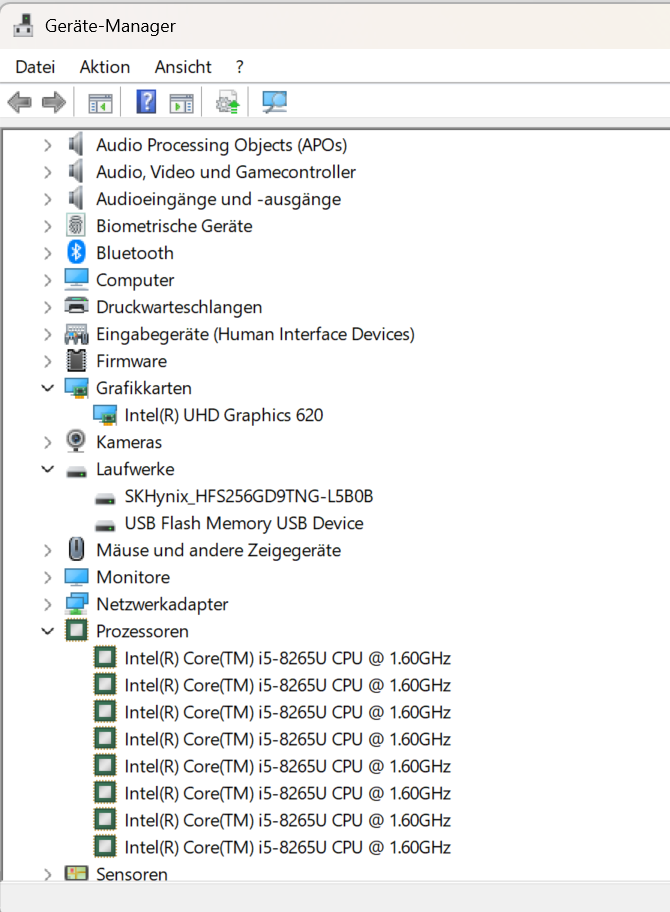Click the Prozessoren category chip icon

click(x=76, y=630)
